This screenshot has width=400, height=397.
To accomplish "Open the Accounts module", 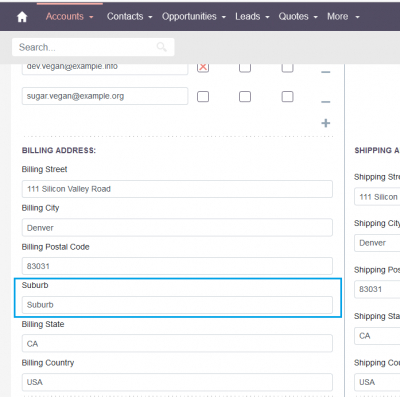I will 65,16.
